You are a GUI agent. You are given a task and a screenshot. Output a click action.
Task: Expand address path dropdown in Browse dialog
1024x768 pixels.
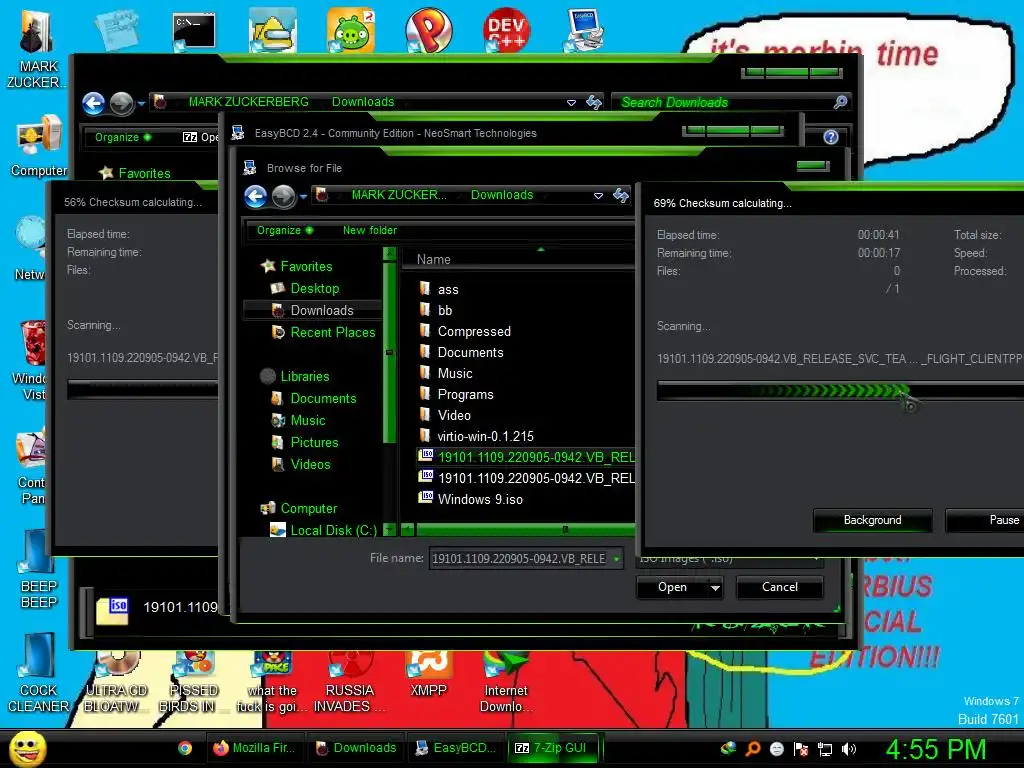coord(598,195)
